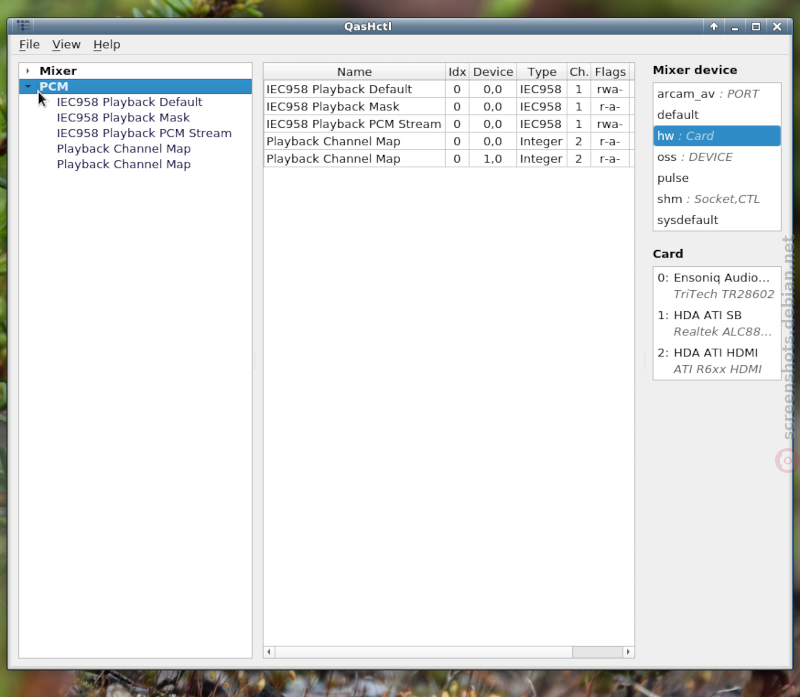Click right arrow of horizontal scrollbar
The image size is (800, 697).
(628, 652)
